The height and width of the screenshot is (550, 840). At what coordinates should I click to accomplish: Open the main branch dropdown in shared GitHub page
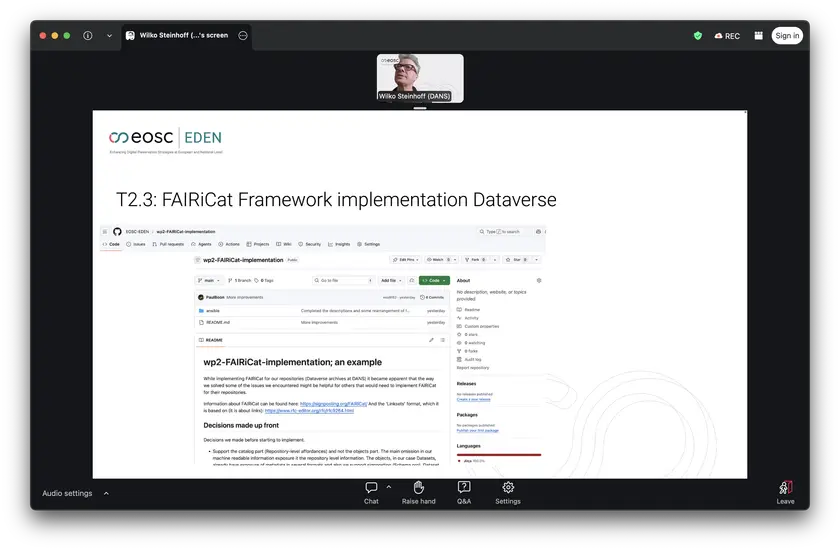(x=209, y=281)
